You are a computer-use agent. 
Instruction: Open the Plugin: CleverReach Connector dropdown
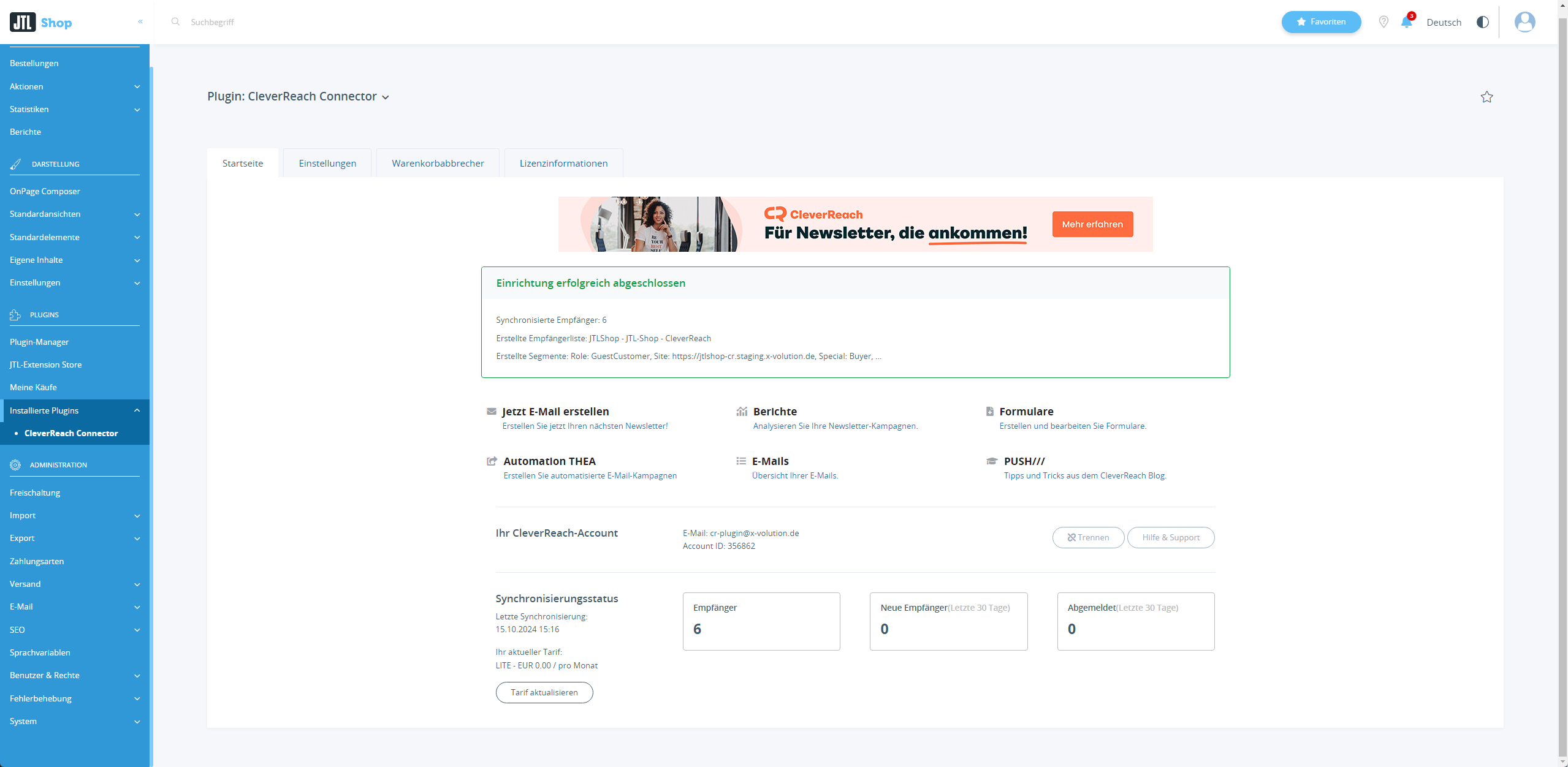(299, 96)
